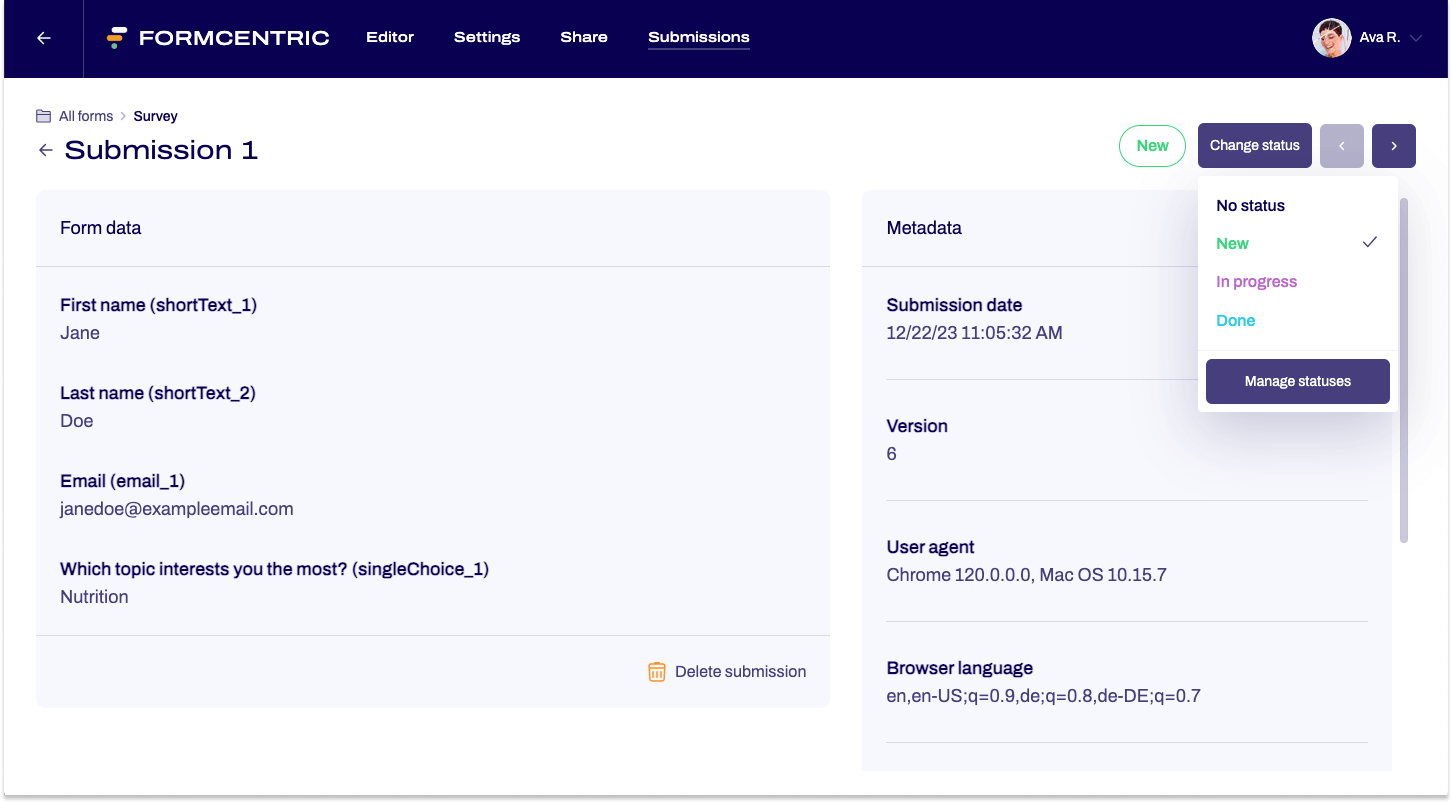Open the Ava R. profile avatar
Viewport: 1452px width, 803px height.
(x=1331, y=37)
